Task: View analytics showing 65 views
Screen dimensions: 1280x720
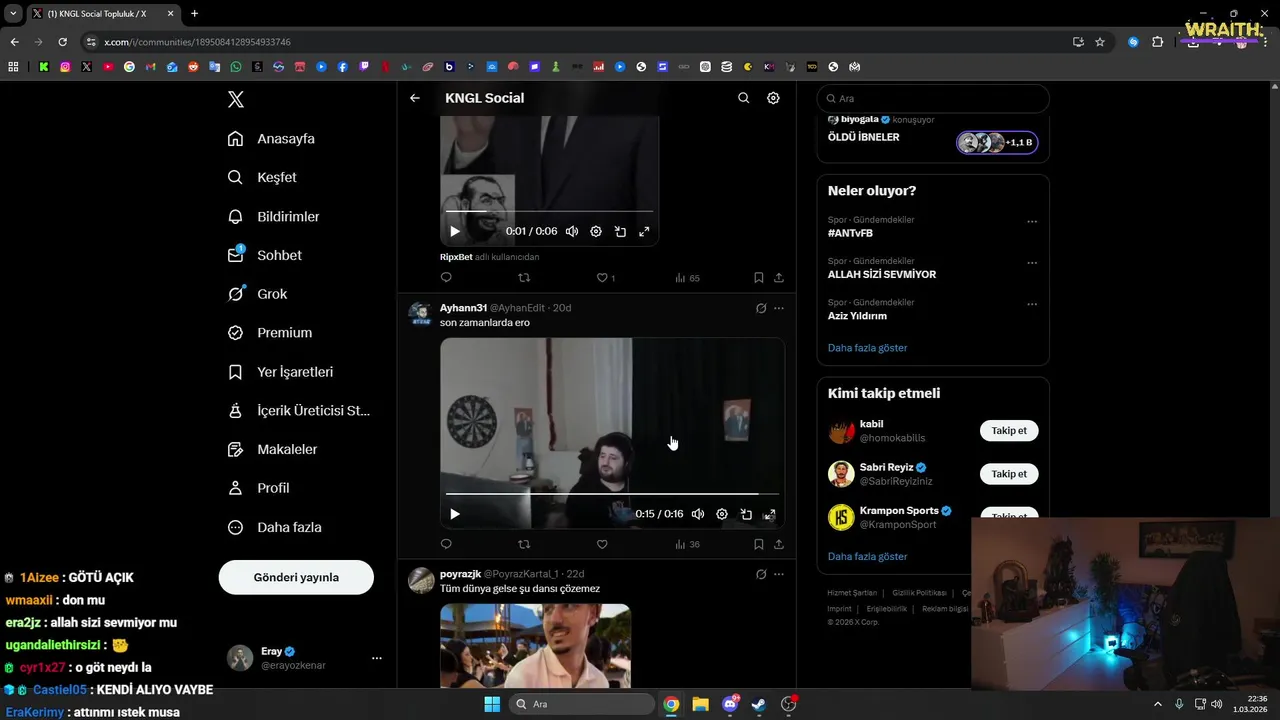Action: 688,277
